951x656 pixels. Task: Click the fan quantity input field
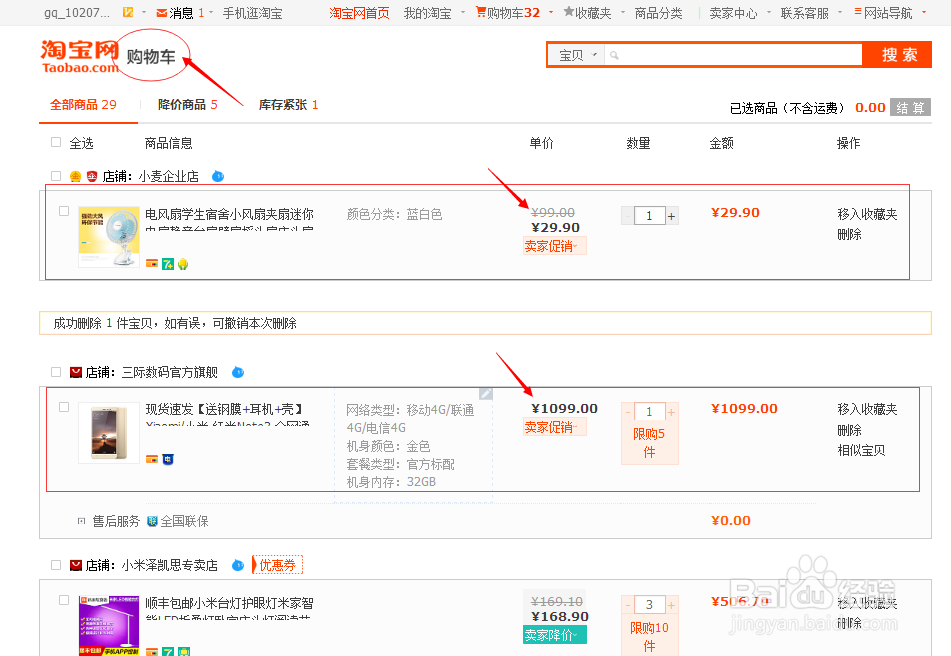click(650, 216)
